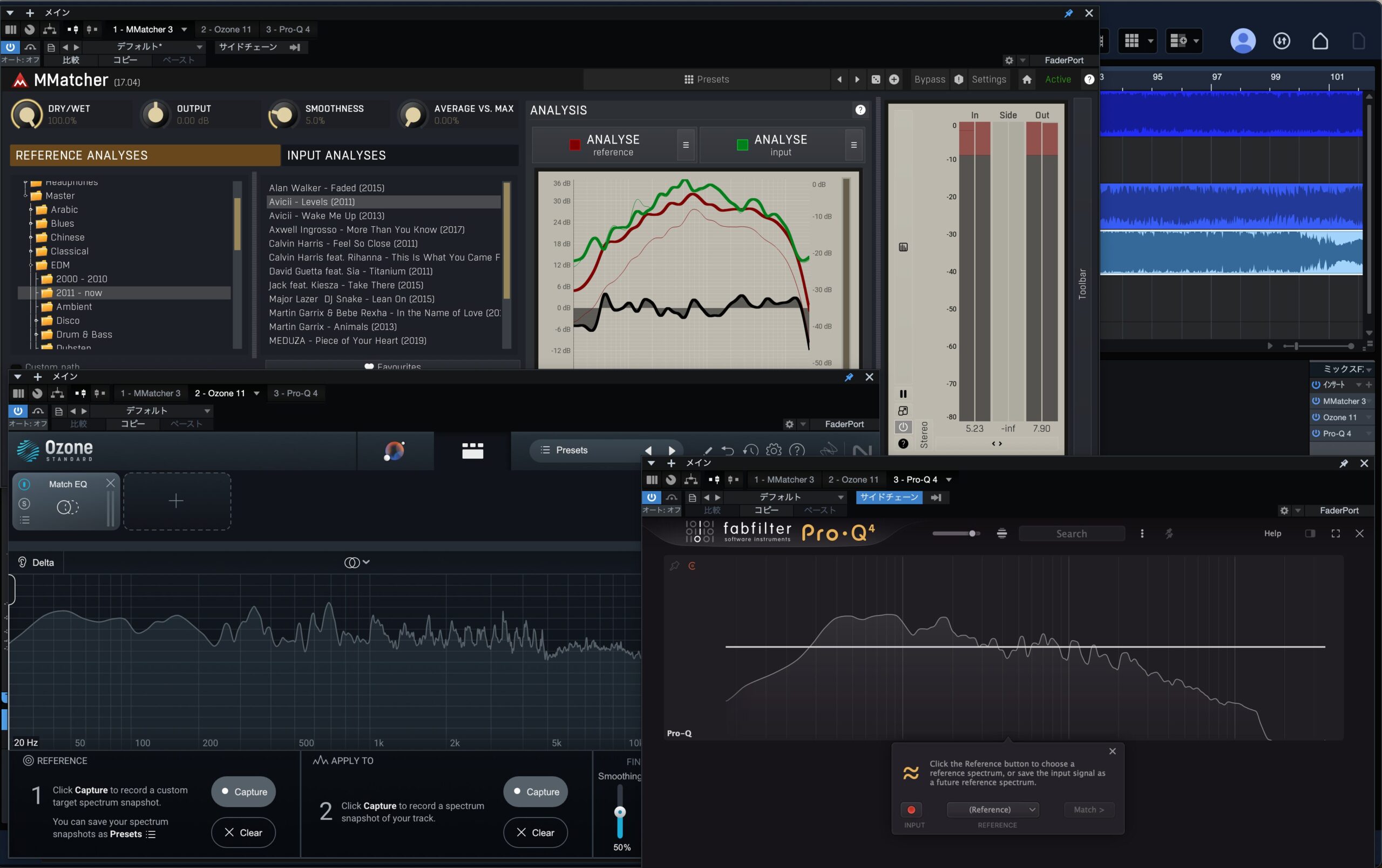Toggle Pro-Q 4 insert power in mixer

[1316, 433]
